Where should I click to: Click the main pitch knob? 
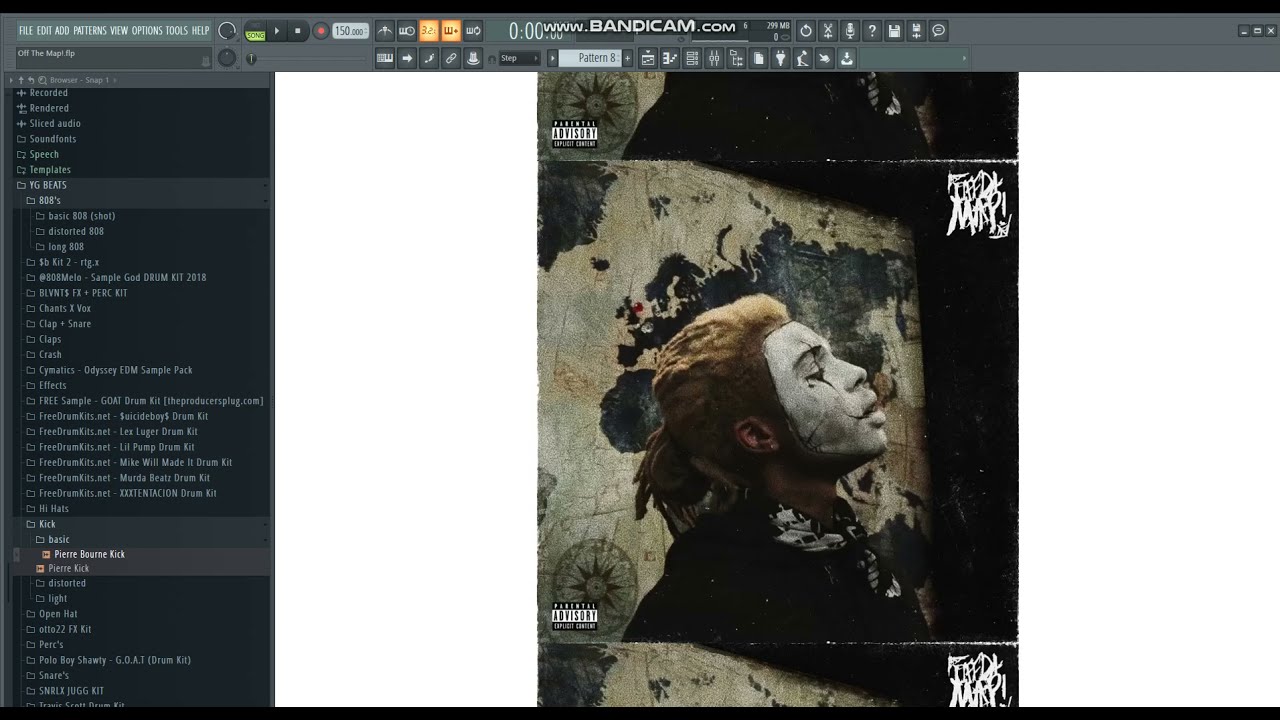pos(227,58)
